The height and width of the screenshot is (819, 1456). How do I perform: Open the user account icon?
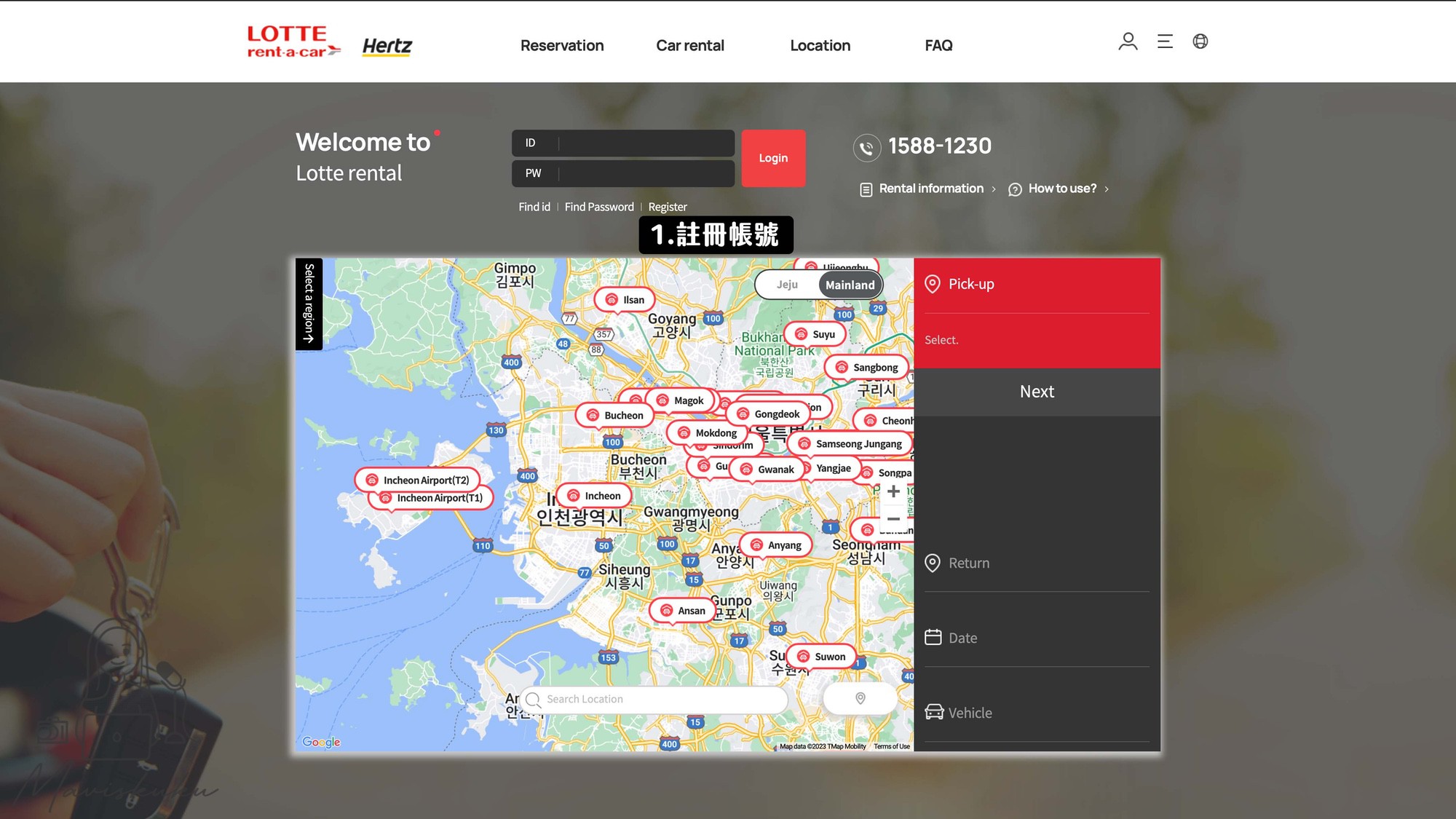[x=1128, y=41]
